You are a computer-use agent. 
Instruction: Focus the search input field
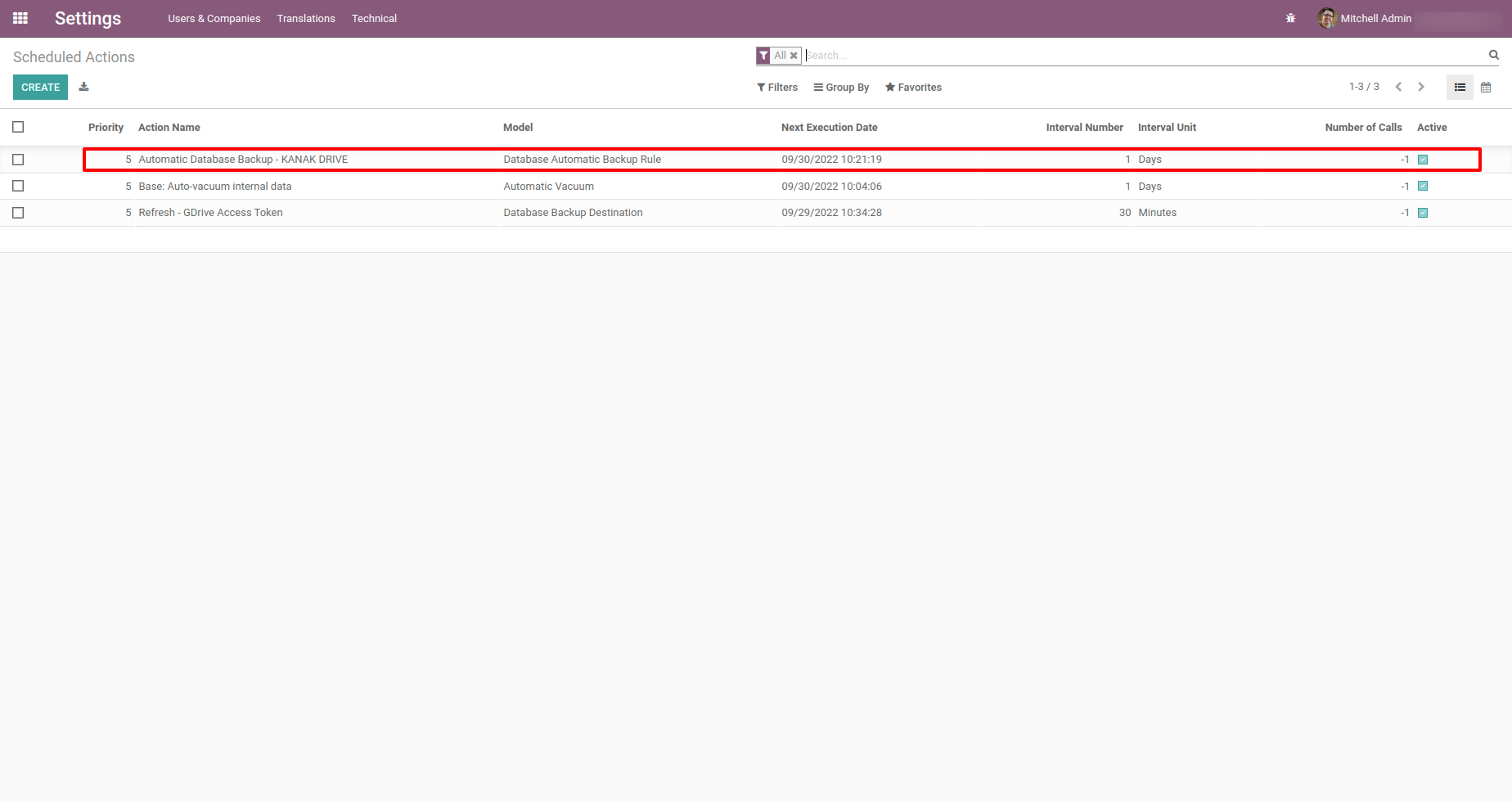coord(1144,56)
